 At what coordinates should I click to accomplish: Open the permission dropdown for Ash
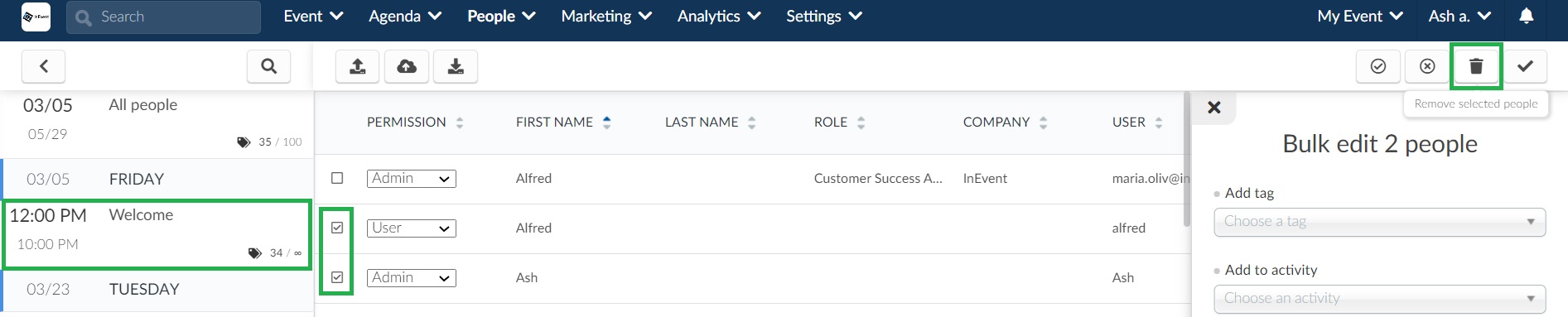[412, 278]
